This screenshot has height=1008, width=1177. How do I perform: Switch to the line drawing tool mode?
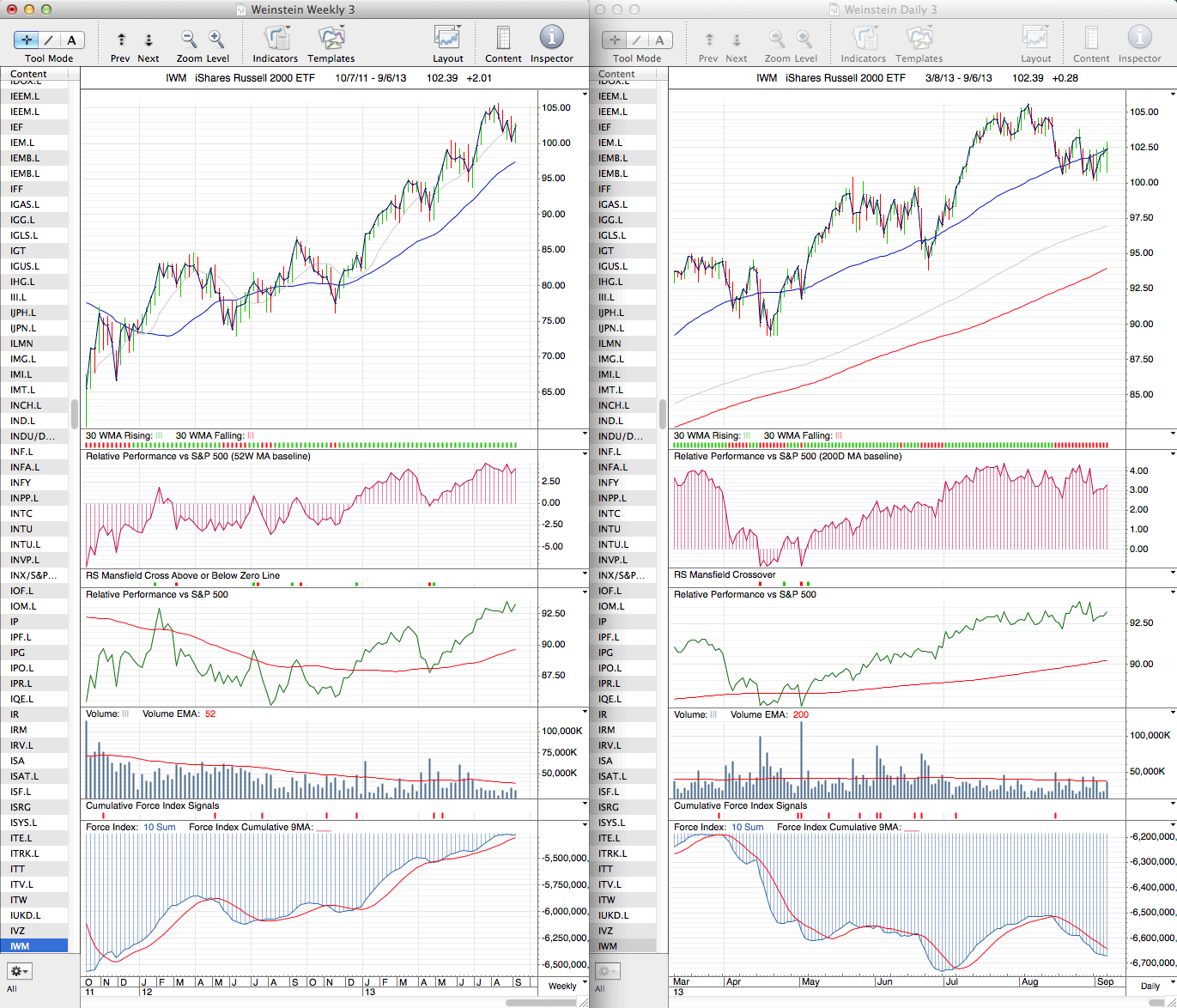(x=49, y=40)
